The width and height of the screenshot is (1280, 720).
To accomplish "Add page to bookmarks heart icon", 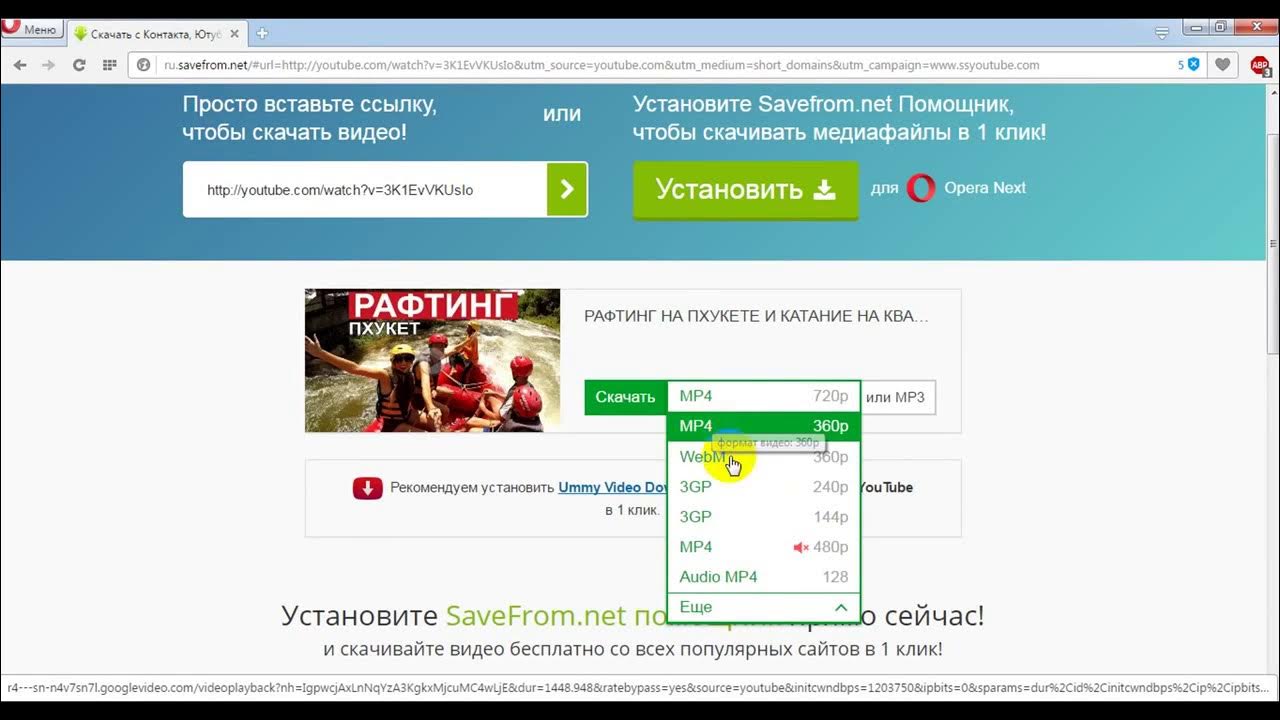I will [x=1222, y=65].
